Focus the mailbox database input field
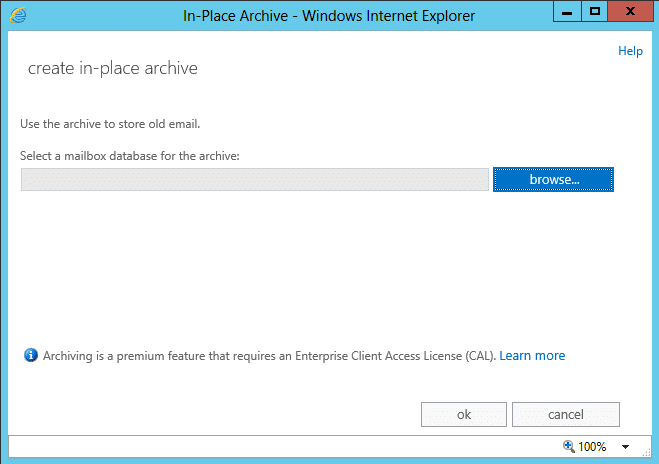Viewport: 659px width, 464px height. pos(255,179)
